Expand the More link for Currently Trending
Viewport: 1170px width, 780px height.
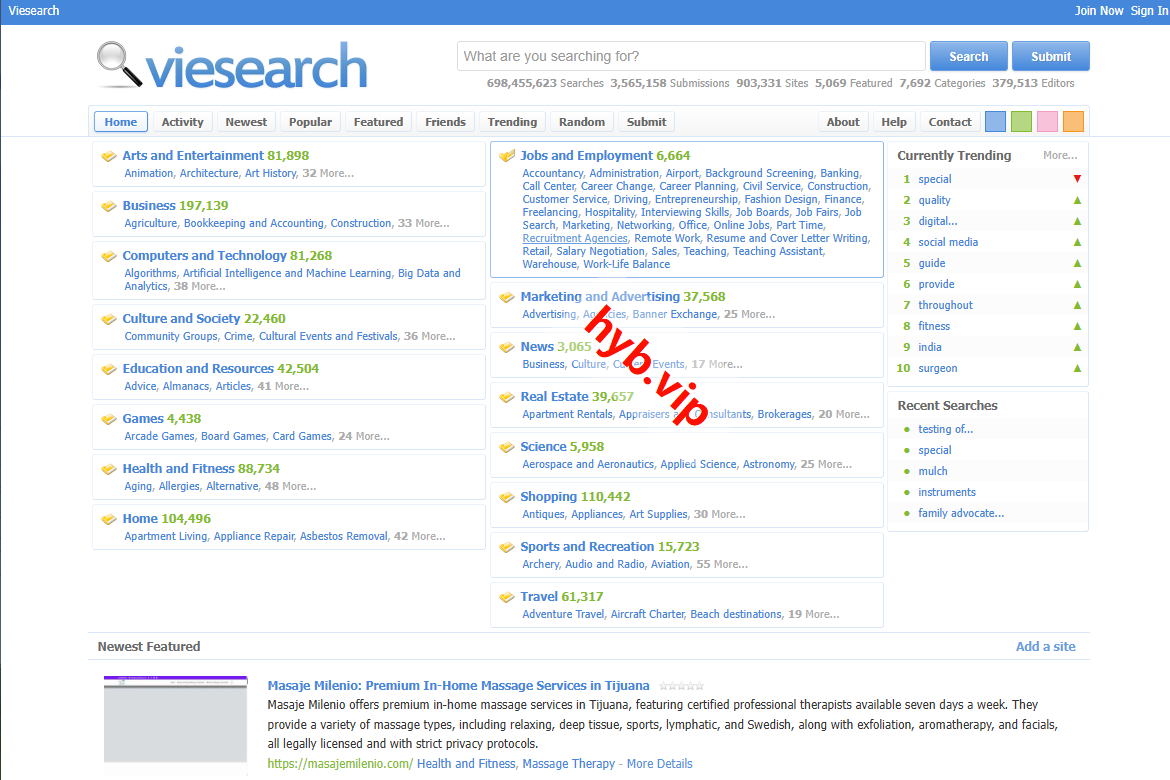1061,154
